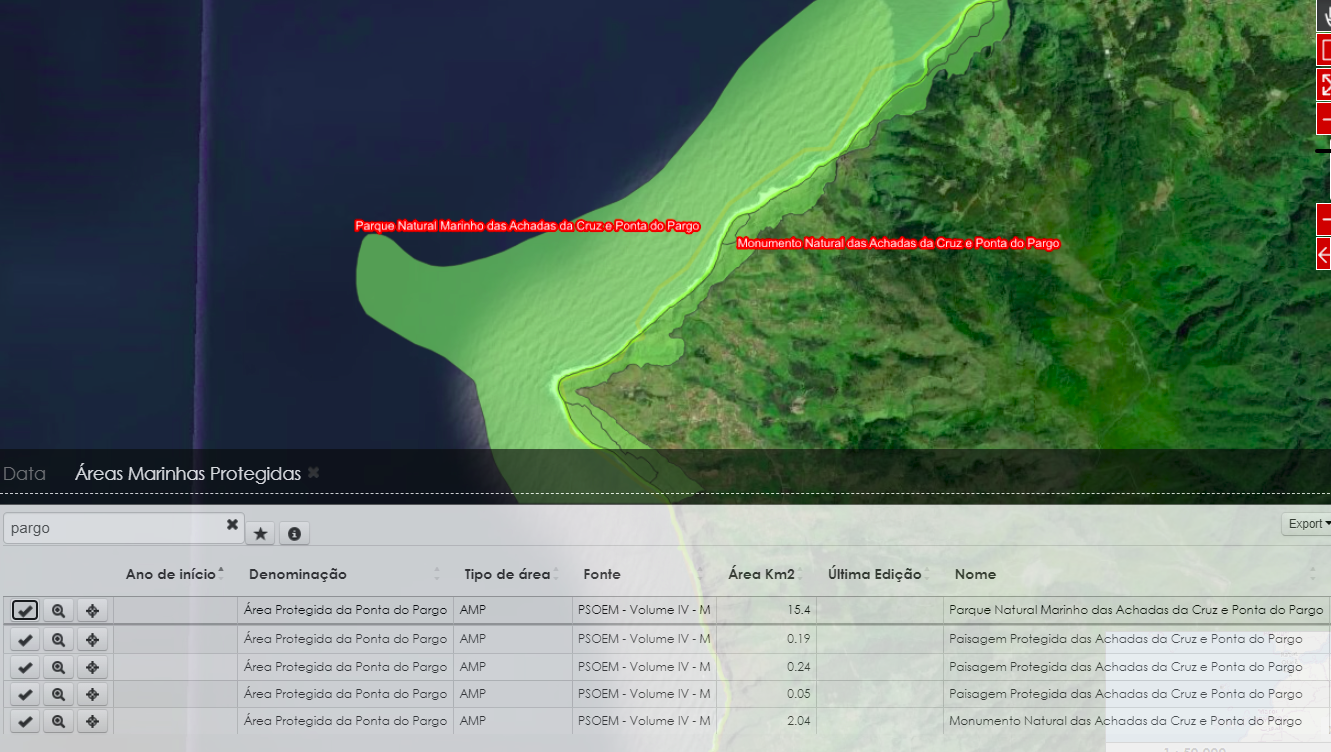1331x752 pixels.
Task: Sort by Área Km2 column header
Action: [761, 574]
